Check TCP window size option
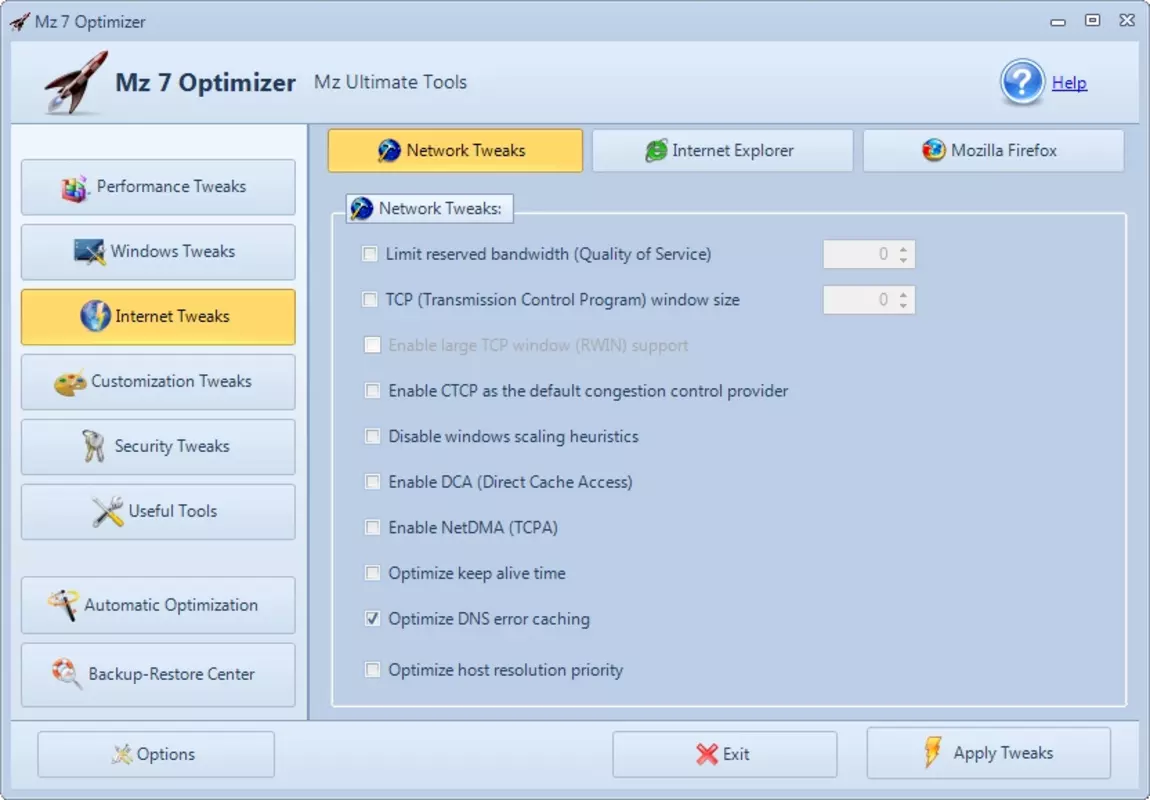1150x800 pixels. [370, 299]
